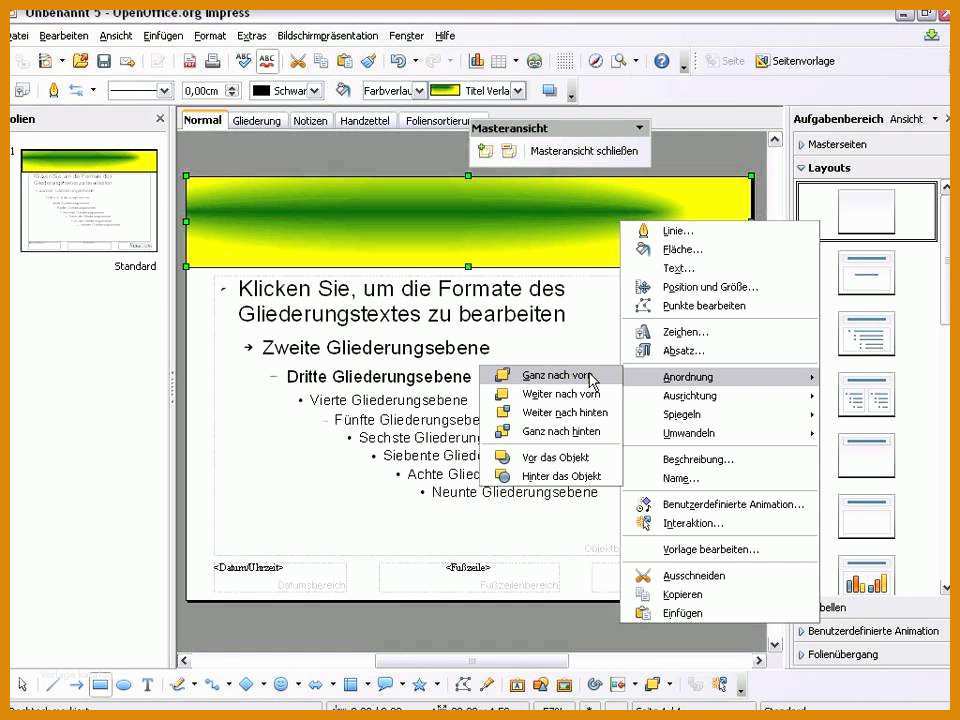Set the line width field 0,00cm

[x=204, y=91]
